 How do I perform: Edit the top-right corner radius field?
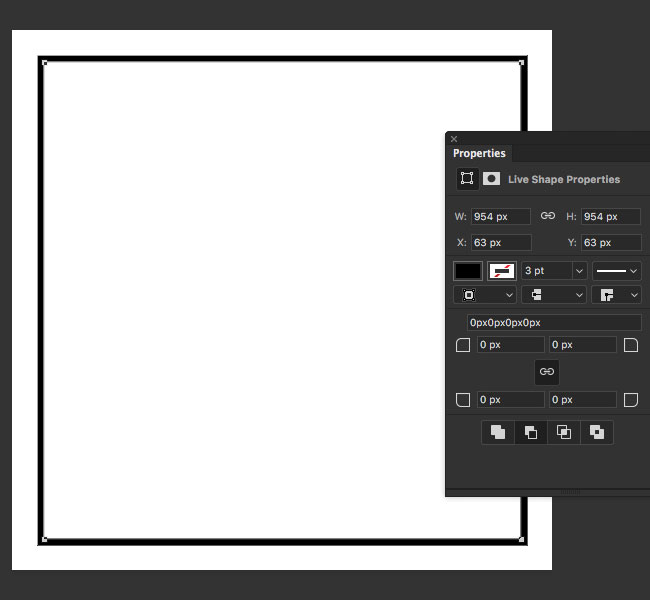[582, 345]
